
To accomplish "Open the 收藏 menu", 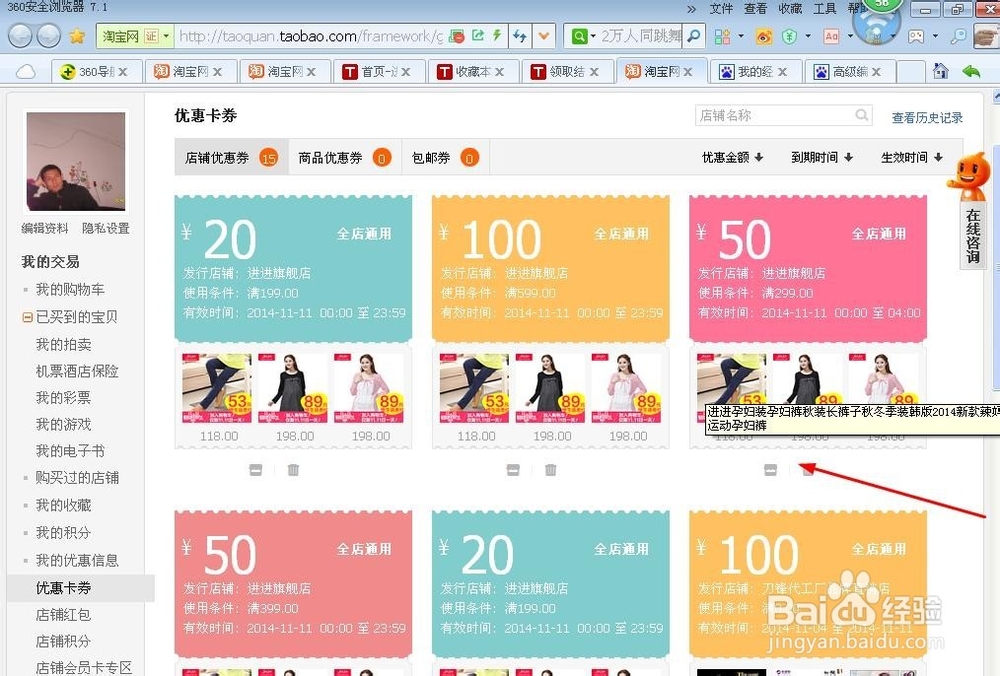I will point(790,8).
